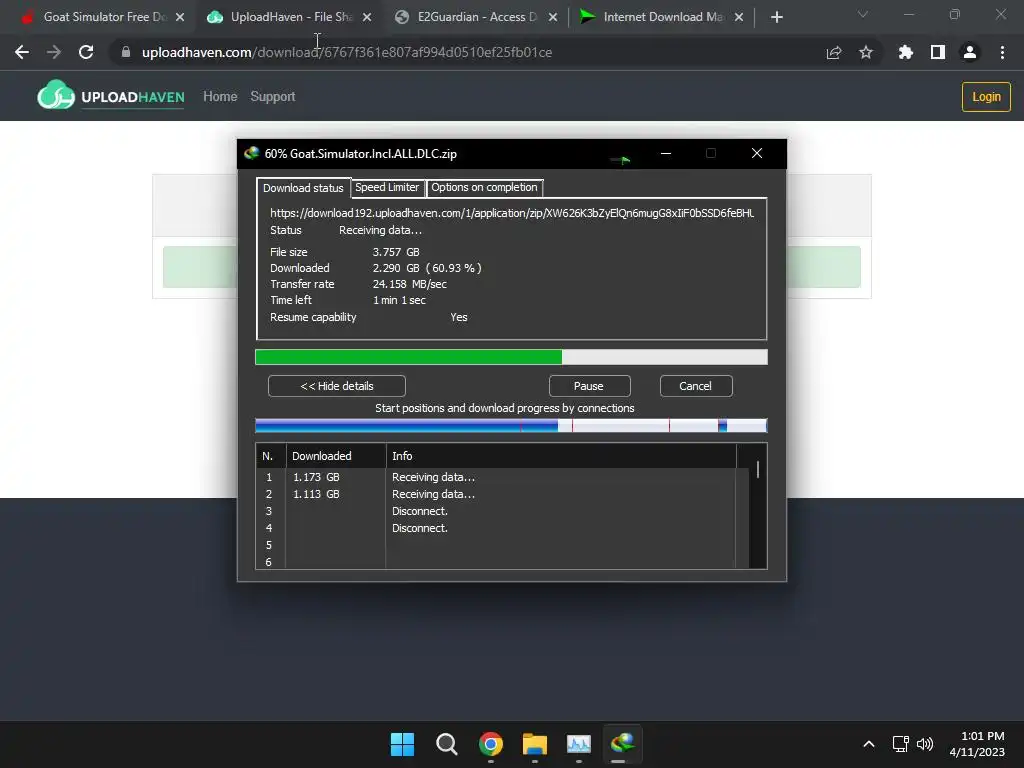Click the Login button on UploadHaven
This screenshot has width=1024, height=768.
[x=986, y=97]
